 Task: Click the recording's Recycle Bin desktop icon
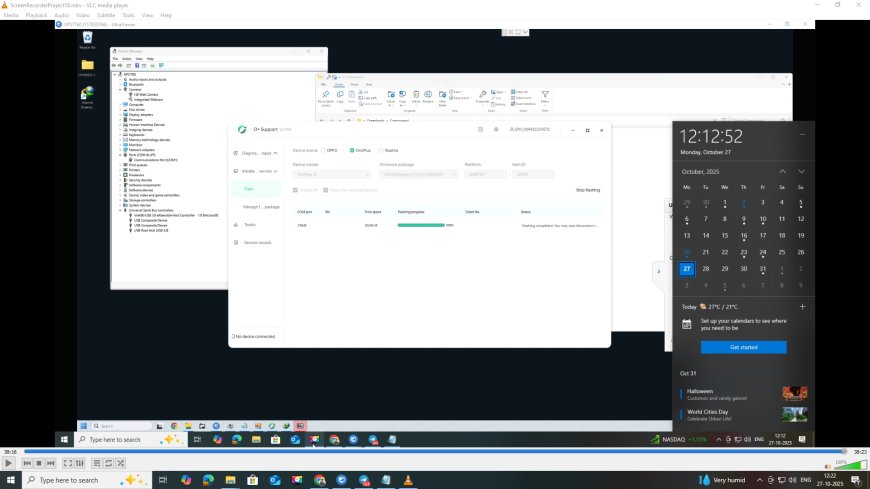point(87,40)
